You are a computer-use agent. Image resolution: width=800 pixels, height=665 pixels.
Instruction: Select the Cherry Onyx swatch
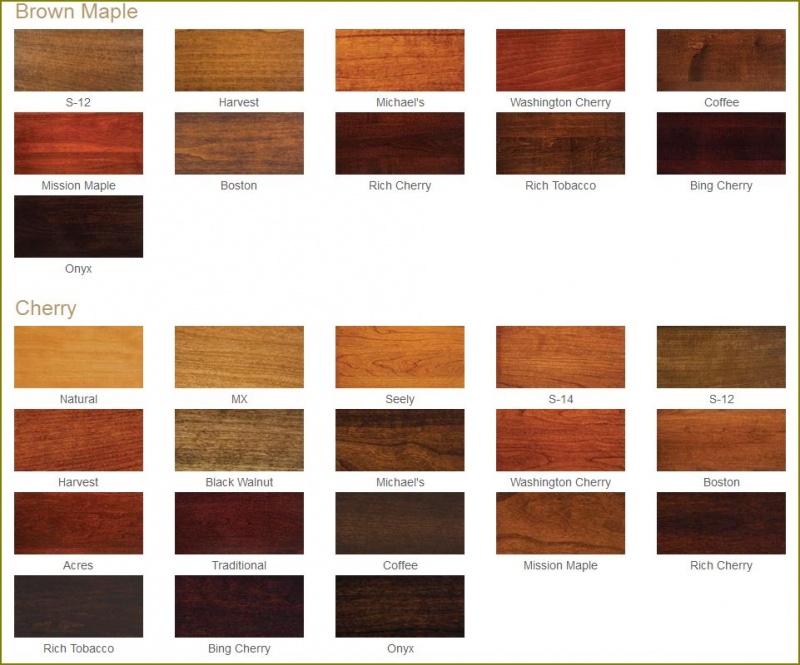(x=400, y=606)
